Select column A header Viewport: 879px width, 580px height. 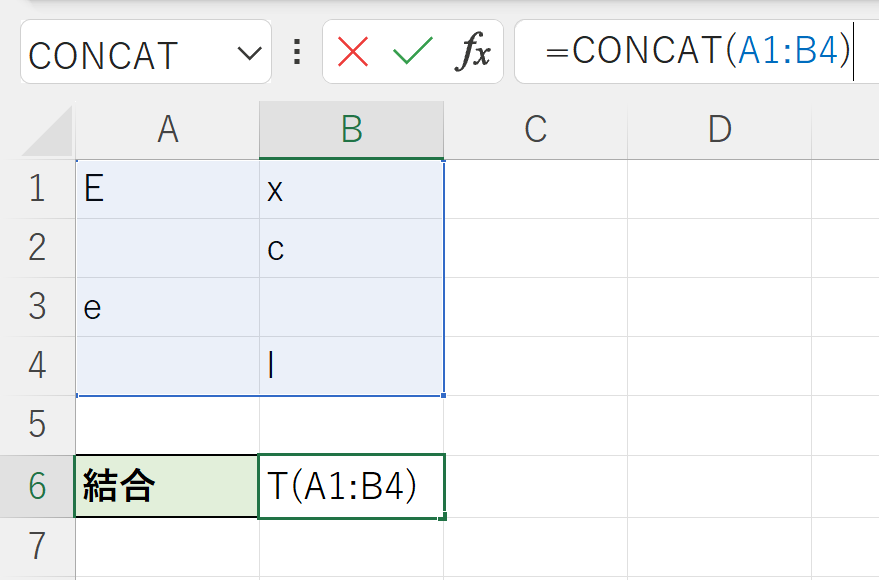point(167,129)
